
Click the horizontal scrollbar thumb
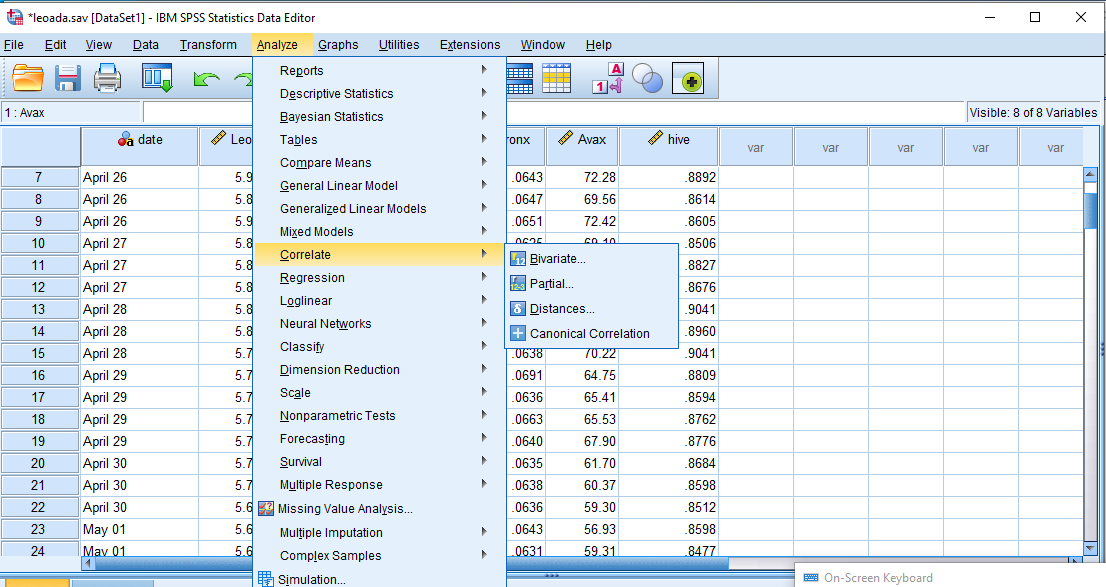411,563
